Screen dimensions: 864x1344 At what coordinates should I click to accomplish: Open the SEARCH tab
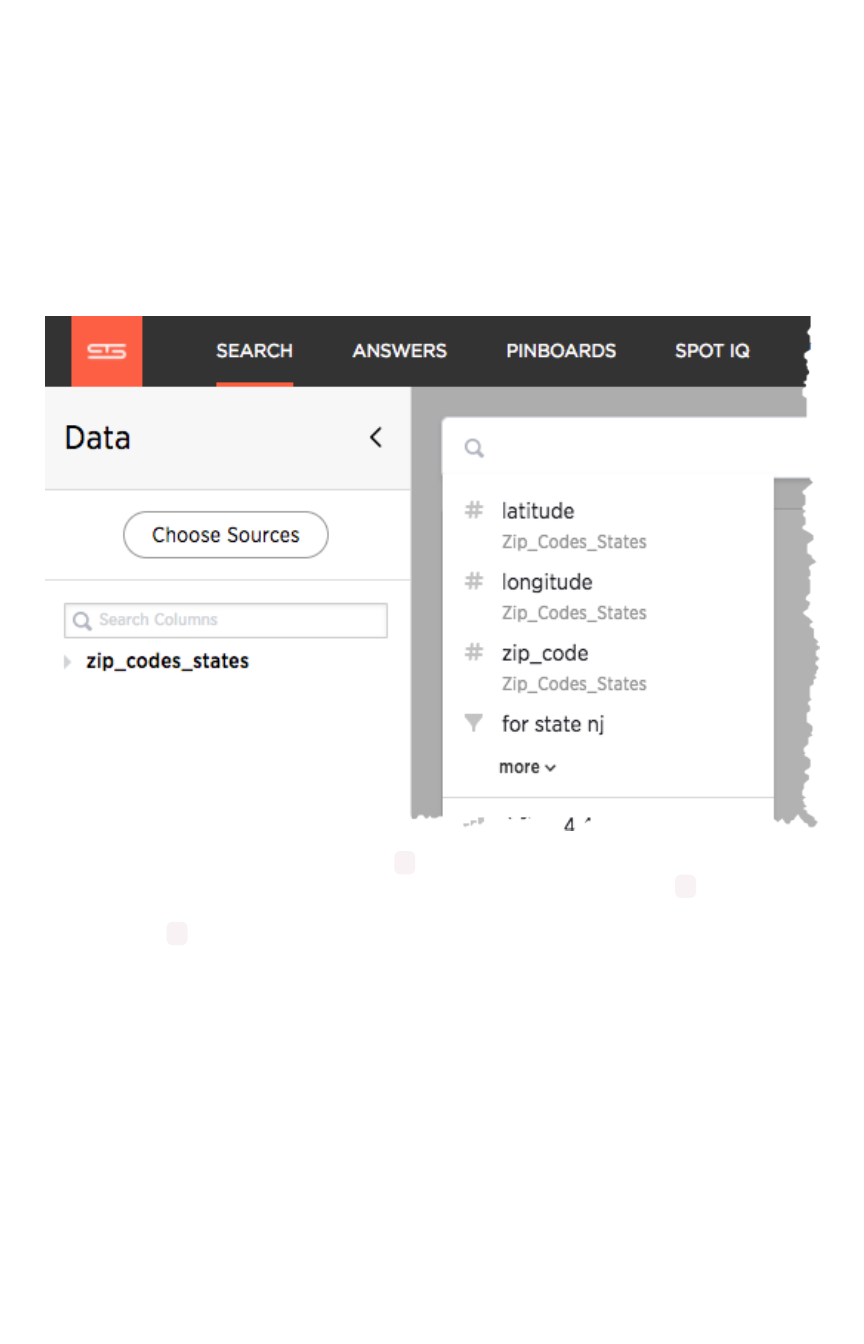(x=254, y=351)
